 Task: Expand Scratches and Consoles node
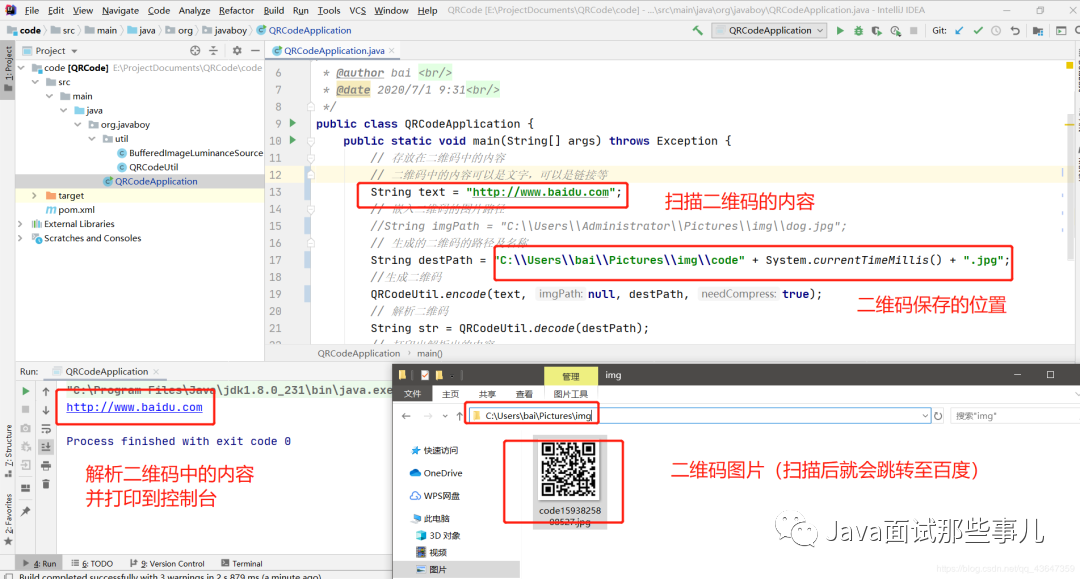[x=21, y=238]
